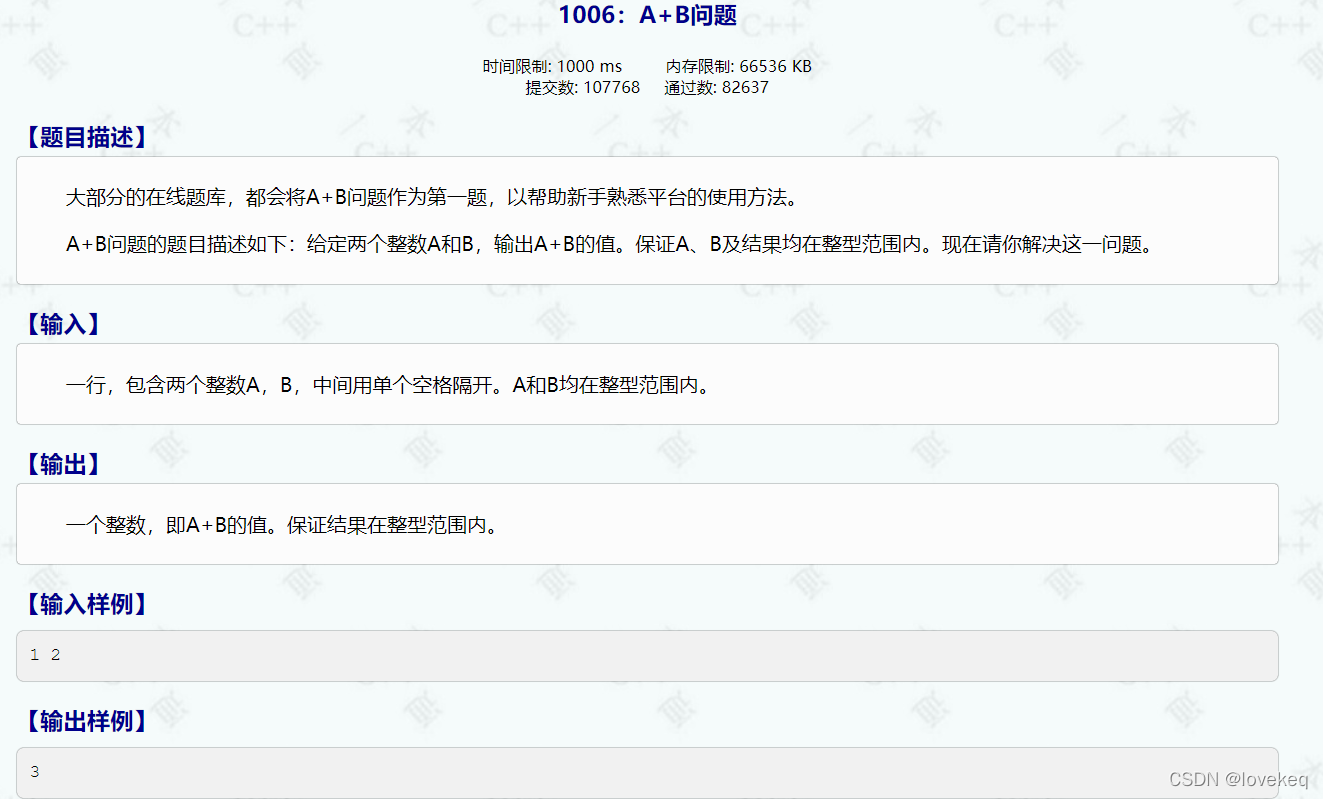This screenshot has width=1323, height=799.
Task: Click the 内存限制 66536 KB statistic
Action: click(737, 66)
